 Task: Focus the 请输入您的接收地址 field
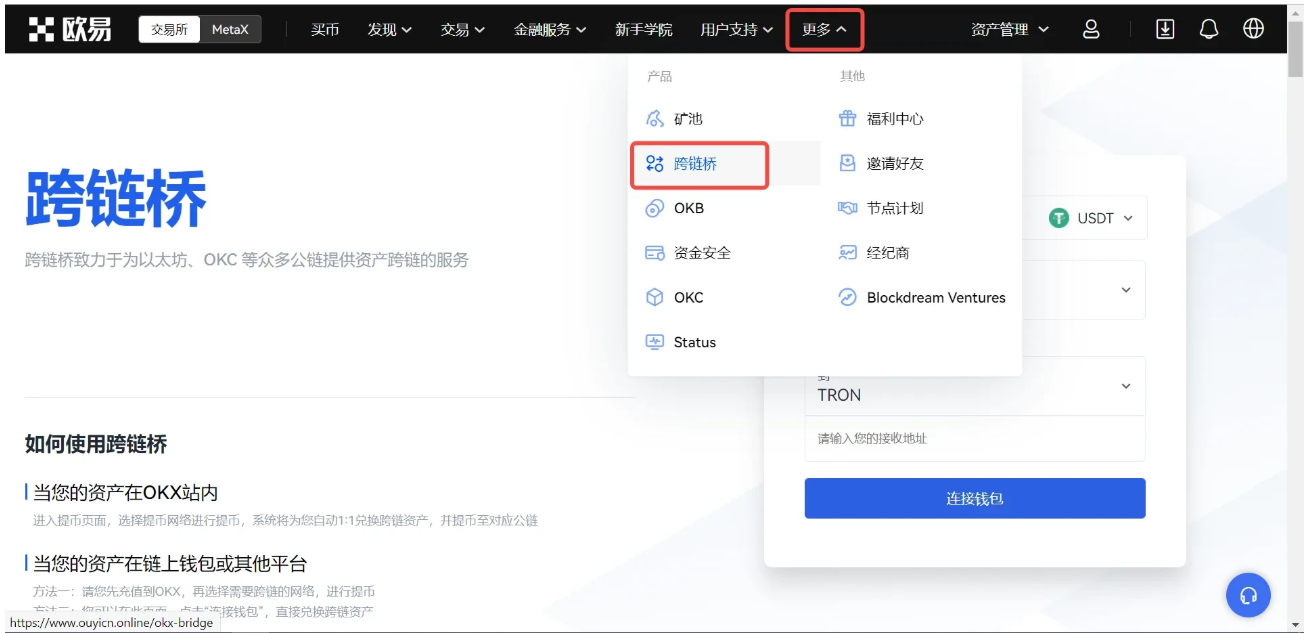[x=975, y=439]
